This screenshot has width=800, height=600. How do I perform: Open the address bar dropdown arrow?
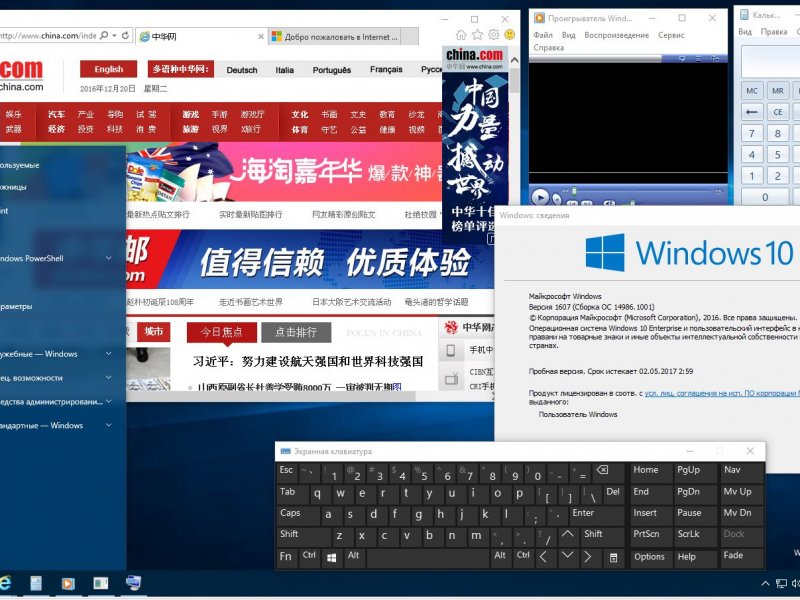(114, 35)
